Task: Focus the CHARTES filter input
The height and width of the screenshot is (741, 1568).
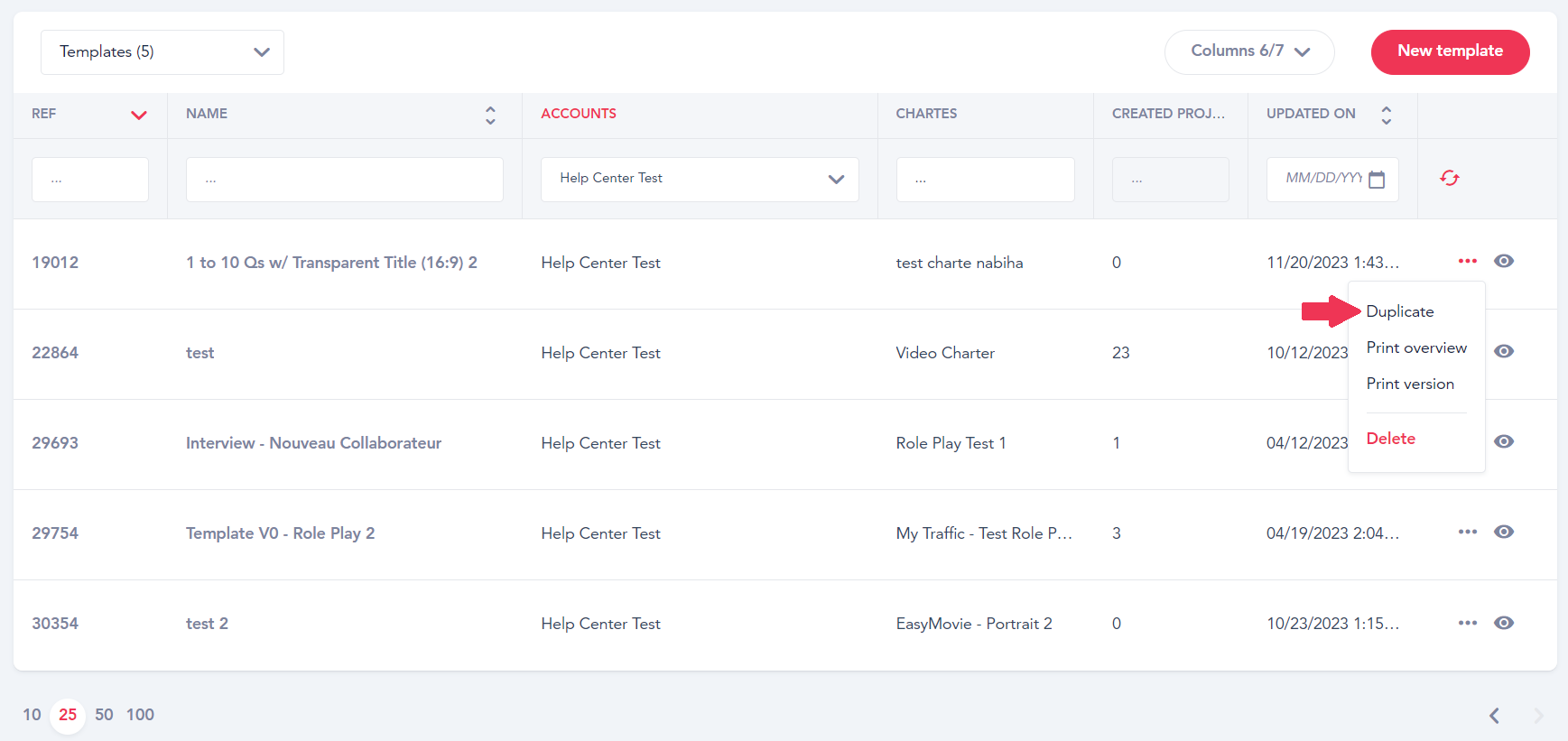Action: click(985, 180)
